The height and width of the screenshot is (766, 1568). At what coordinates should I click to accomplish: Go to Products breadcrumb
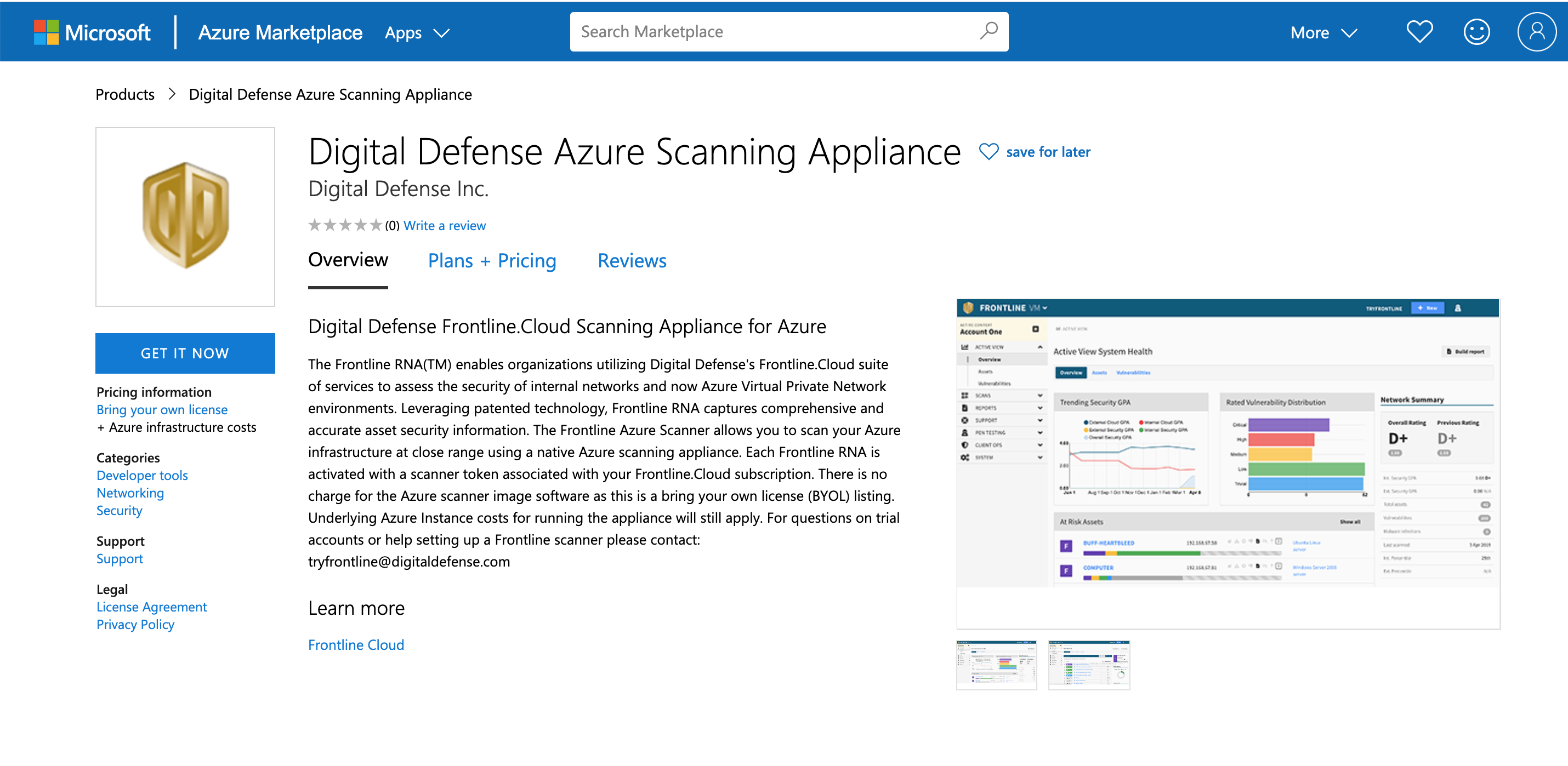point(125,94)
